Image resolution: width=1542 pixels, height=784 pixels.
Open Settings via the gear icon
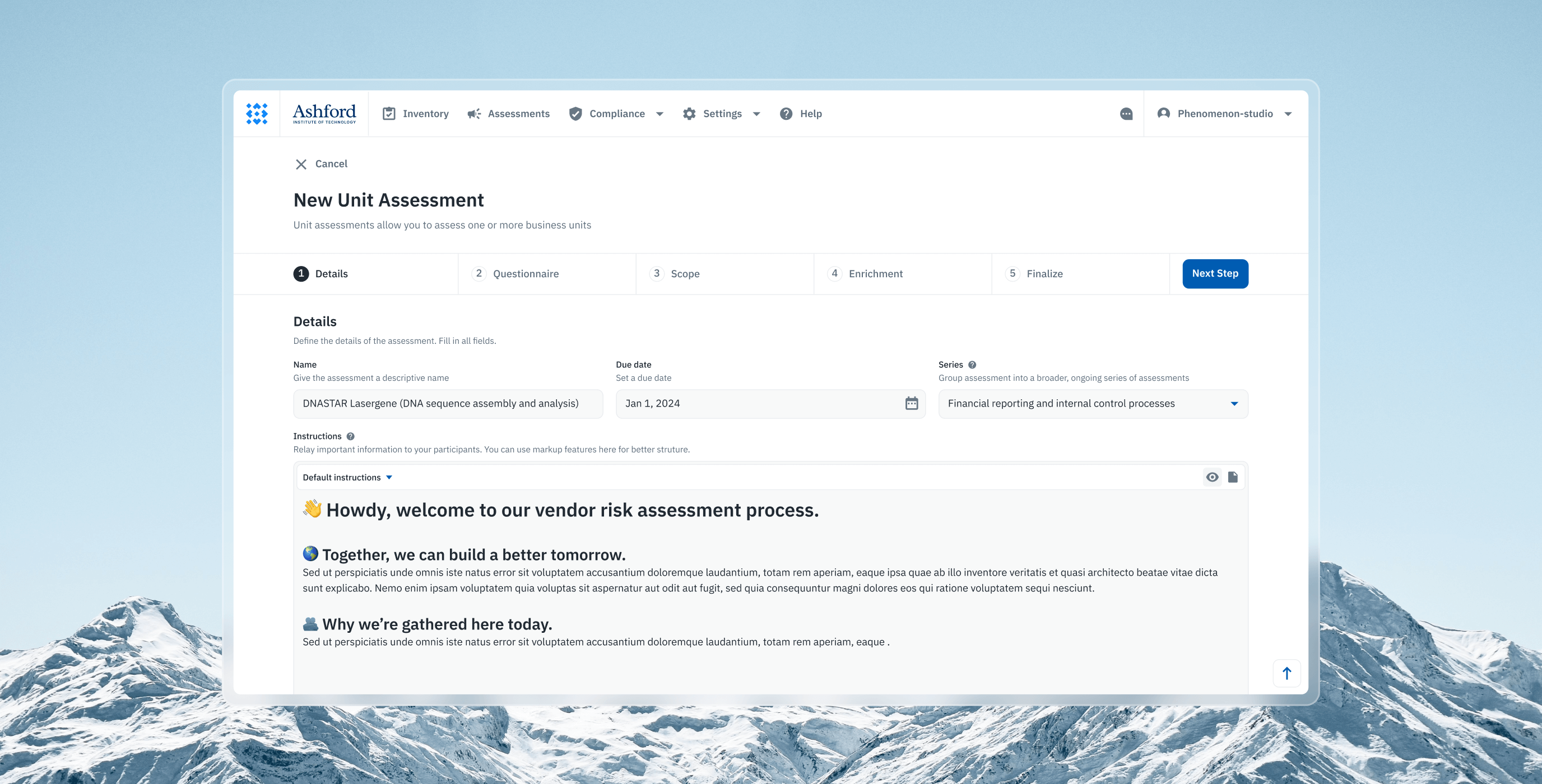click(x=689, y=113)
